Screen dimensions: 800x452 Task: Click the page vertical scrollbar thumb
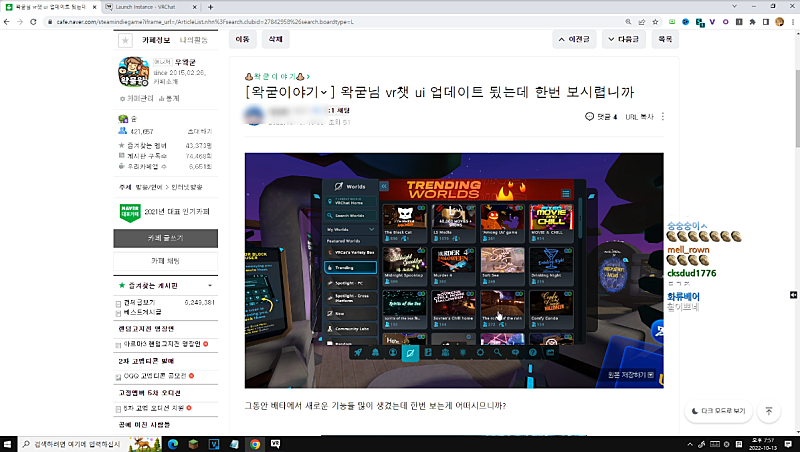click(796, 107)
